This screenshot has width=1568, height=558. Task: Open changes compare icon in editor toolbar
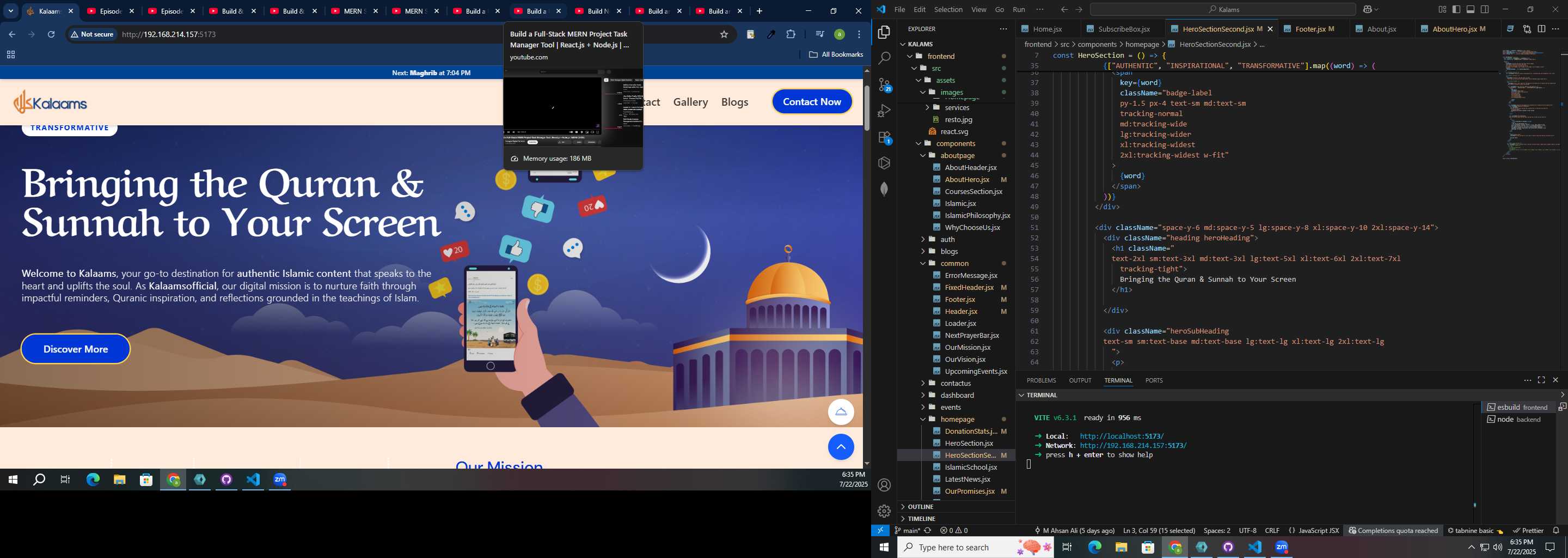coord(1527,29)
